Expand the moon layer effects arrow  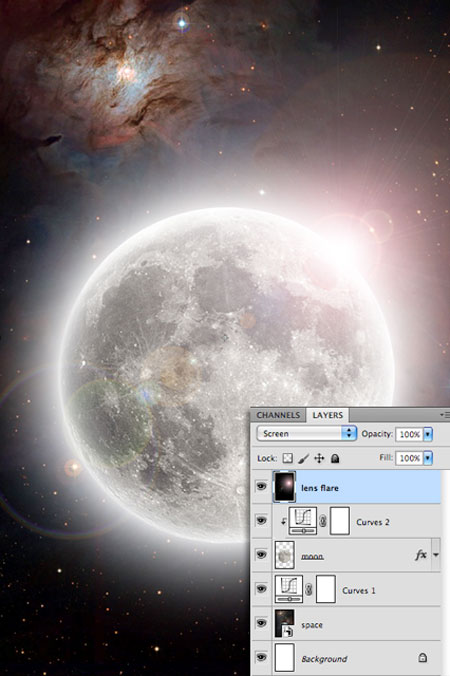436,555
